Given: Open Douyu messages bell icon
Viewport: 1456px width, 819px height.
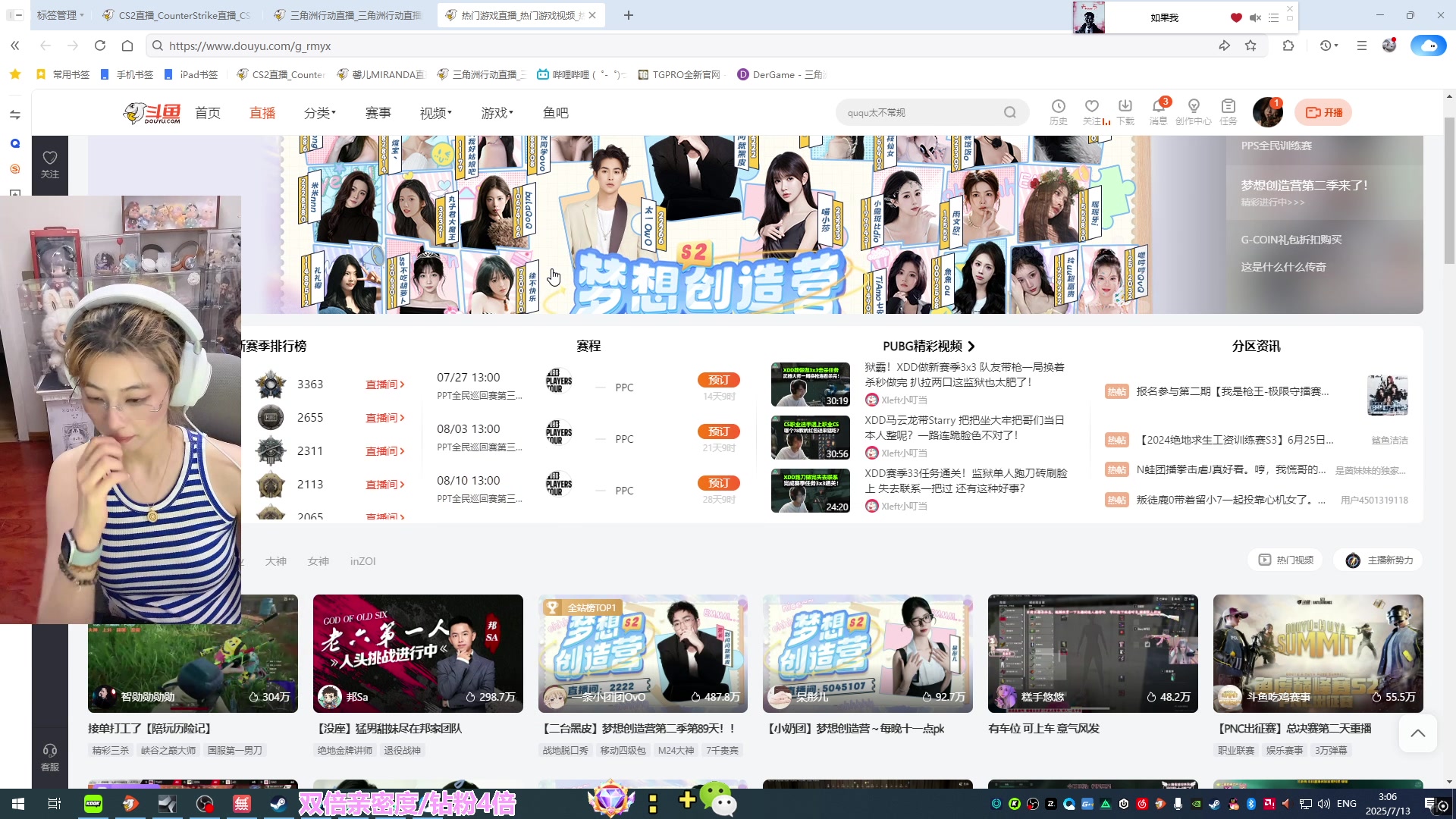Looking at the screenshot, I should coord(1159,111).
